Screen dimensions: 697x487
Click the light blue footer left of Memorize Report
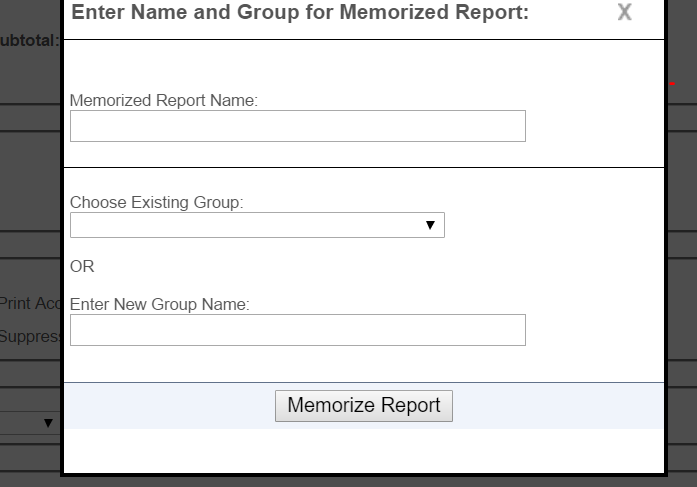pos(169,406)
